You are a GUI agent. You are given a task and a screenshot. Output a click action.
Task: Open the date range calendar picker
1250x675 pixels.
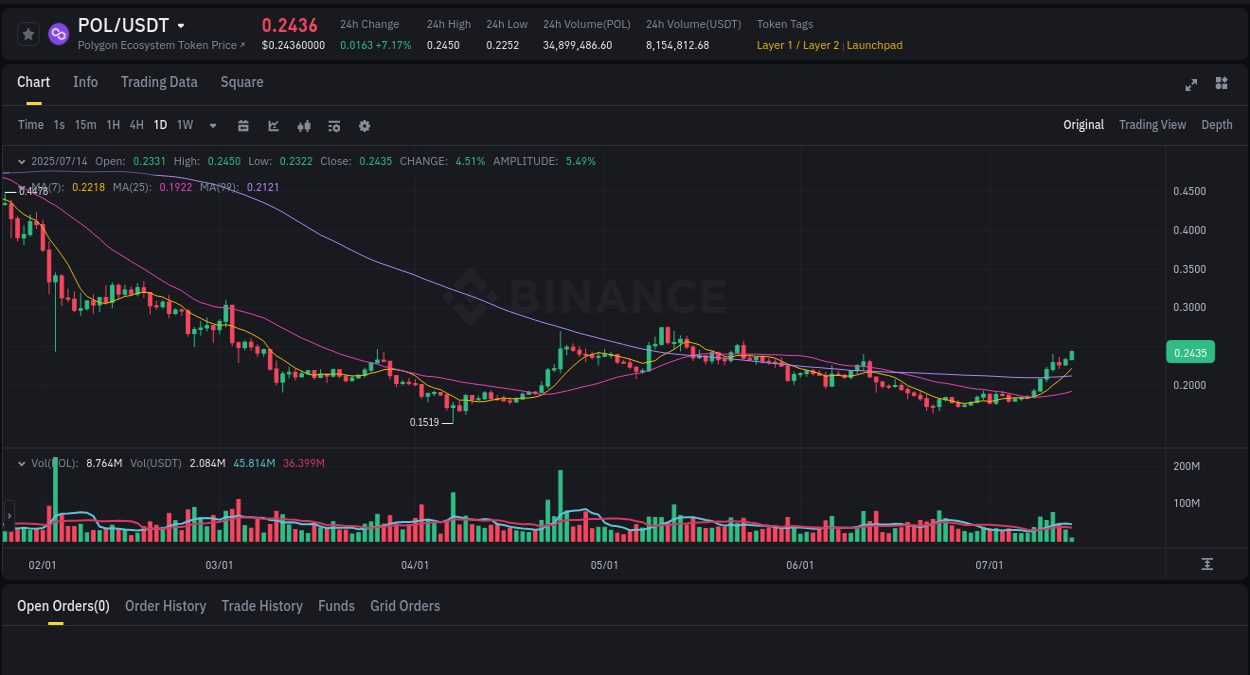243,125
